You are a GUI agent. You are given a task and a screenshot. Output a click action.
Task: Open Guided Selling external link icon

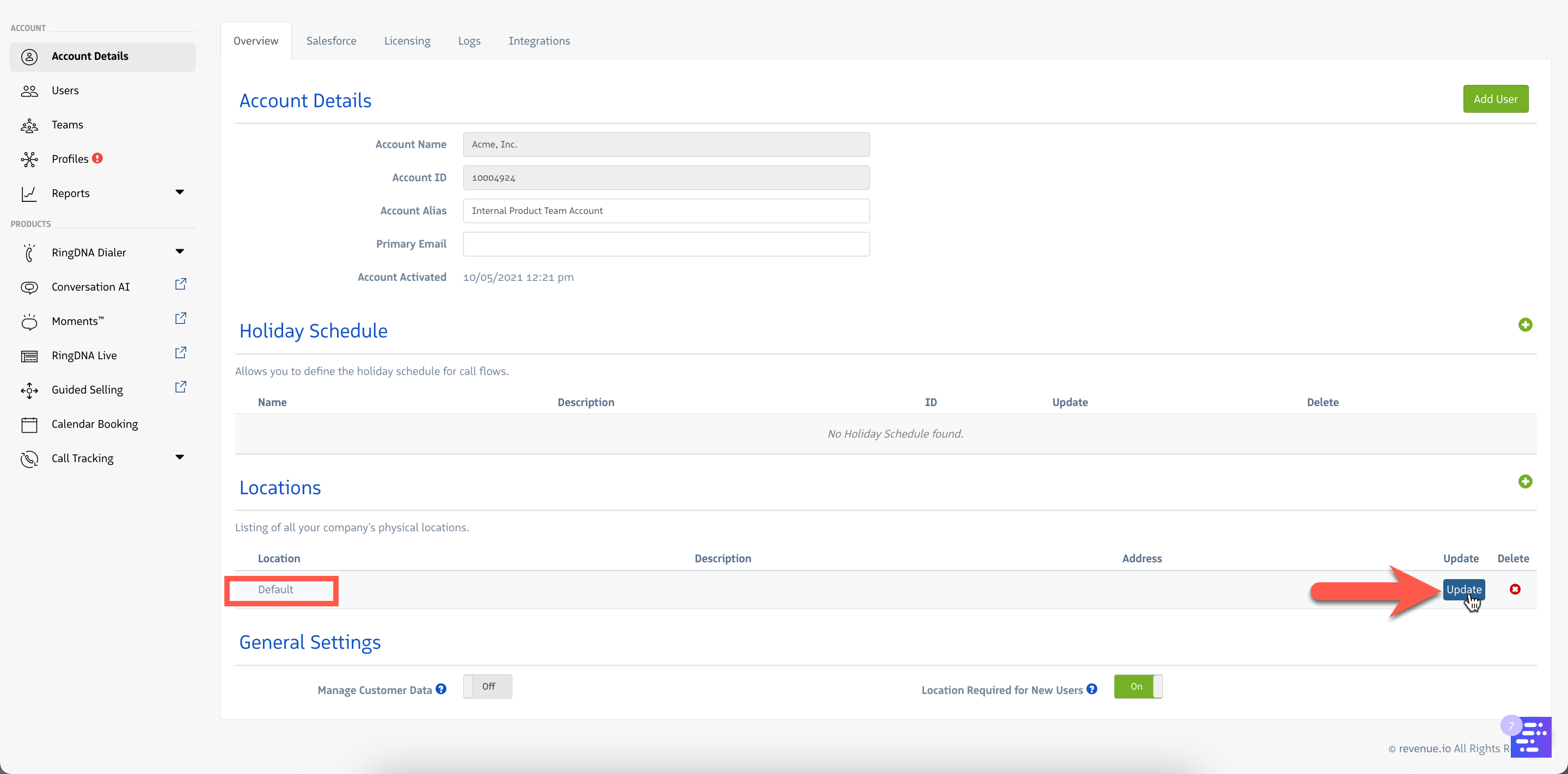(x=180, y=387)
